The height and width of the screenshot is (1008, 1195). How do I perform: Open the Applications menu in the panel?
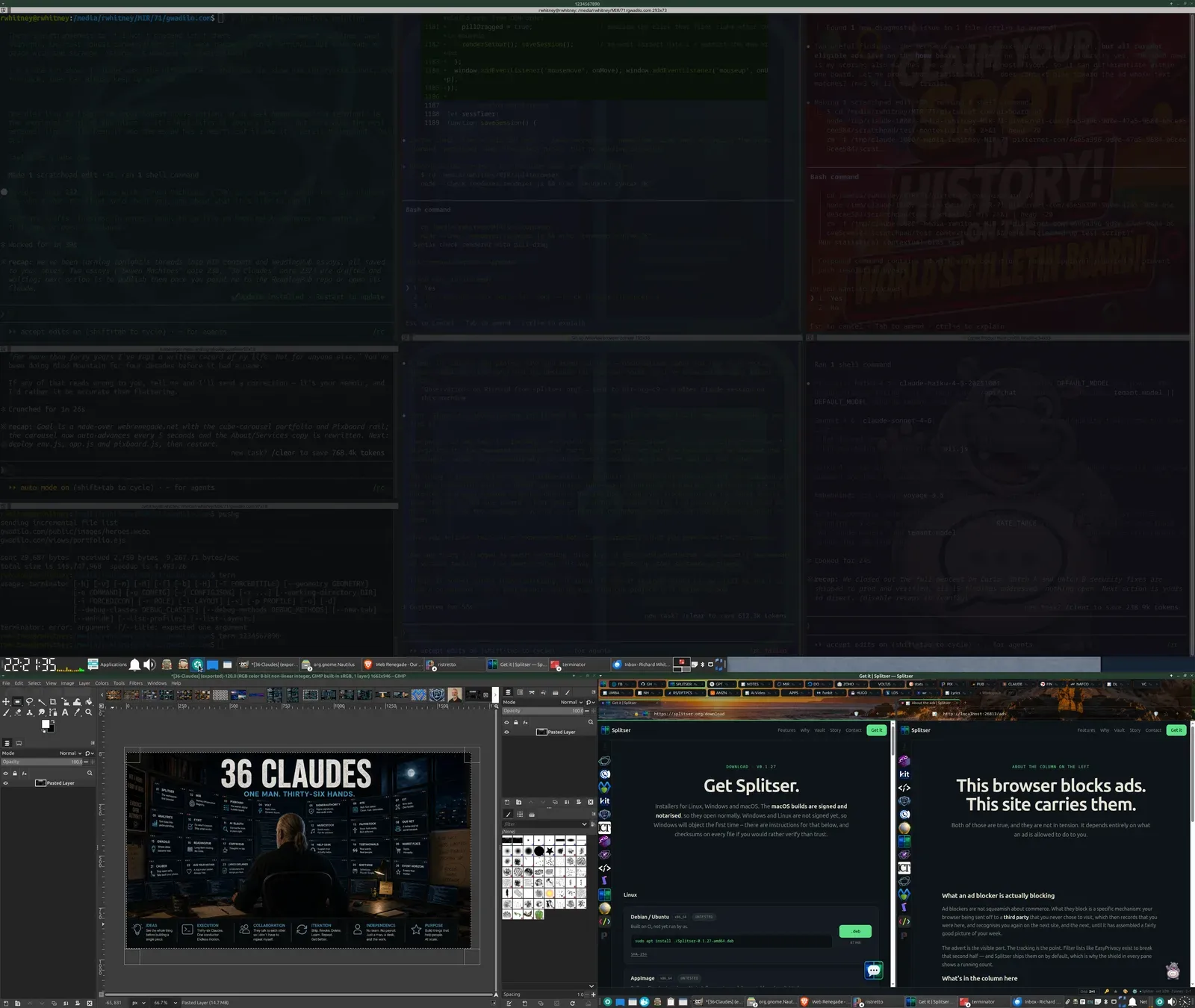[108, 665]
